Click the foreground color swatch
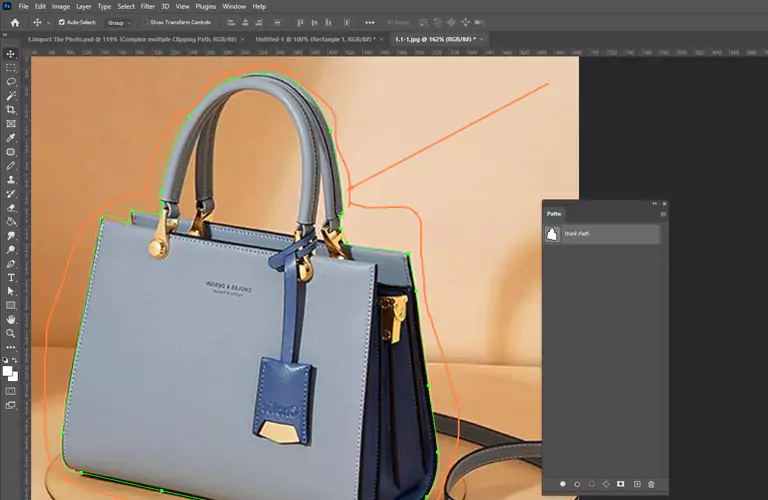This screenshot has width=768, height=500. tap(8, 371)
